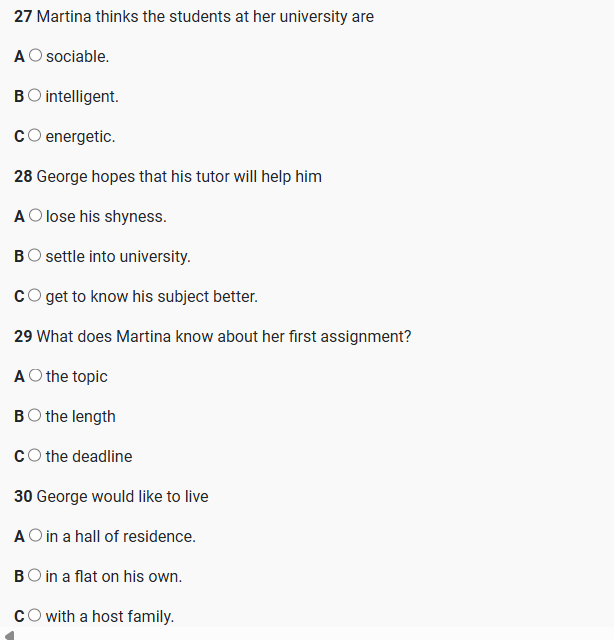Choose 'get to know his subject better' radio
The height and width of the screenshot is (640, 614).
click(x=36, y=296)
